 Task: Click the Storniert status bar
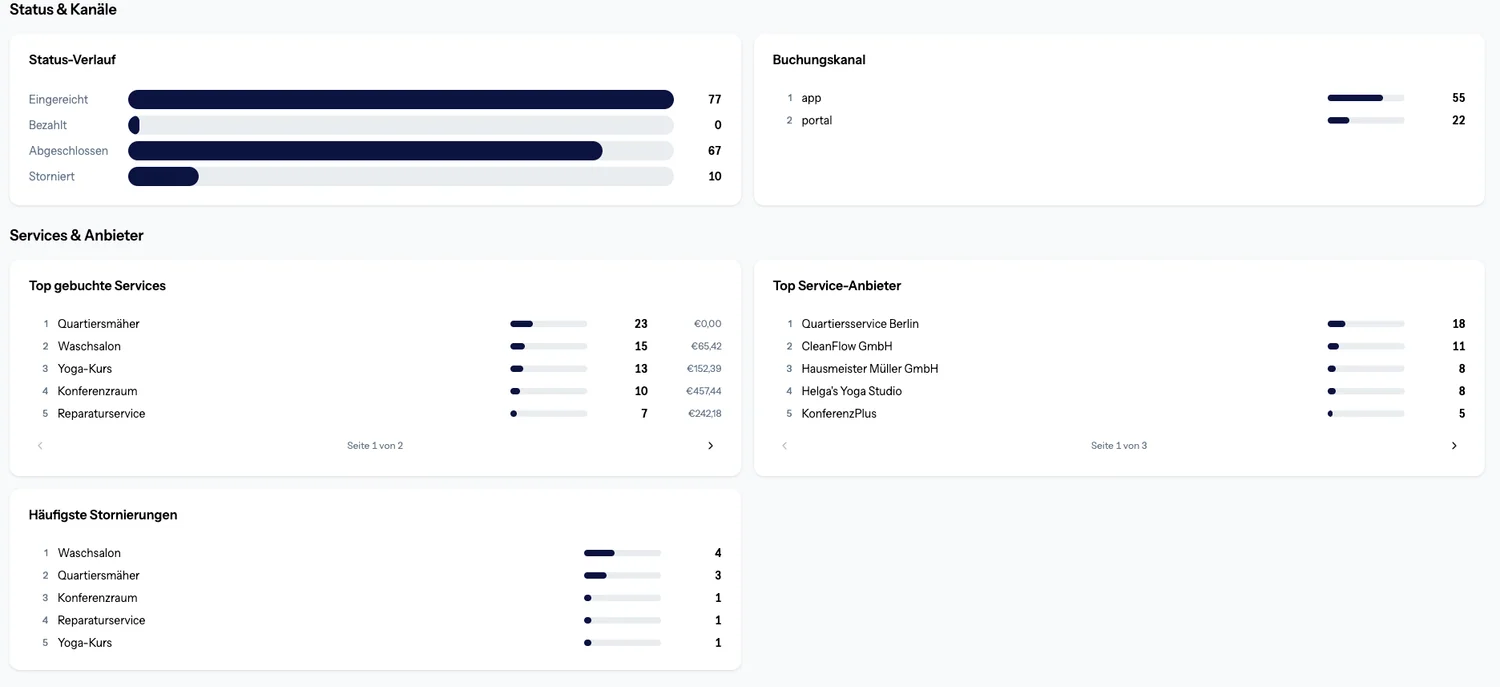[401, 176]
